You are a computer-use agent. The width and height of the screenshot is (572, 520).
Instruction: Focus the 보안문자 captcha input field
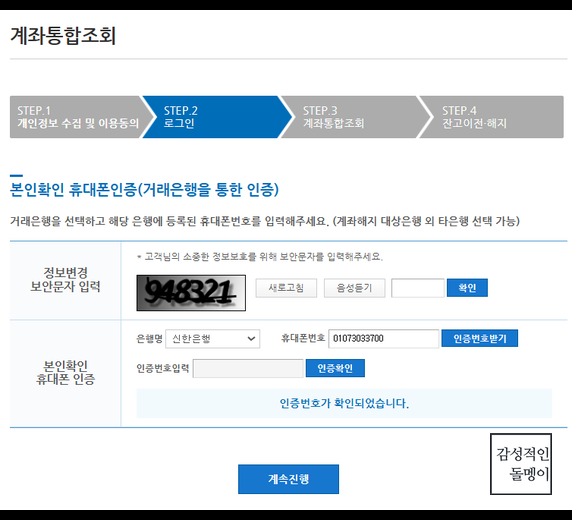[x=418, y=288]
